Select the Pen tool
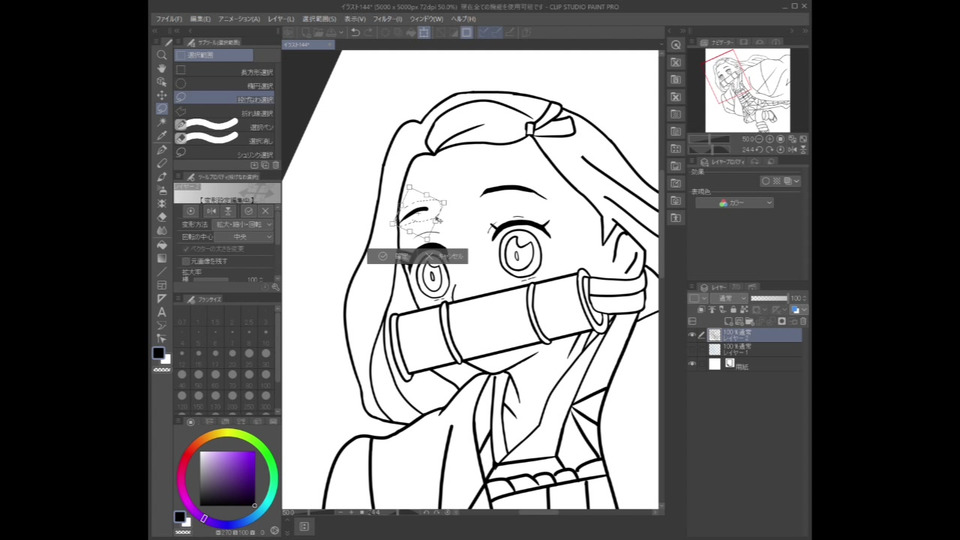 162,149
